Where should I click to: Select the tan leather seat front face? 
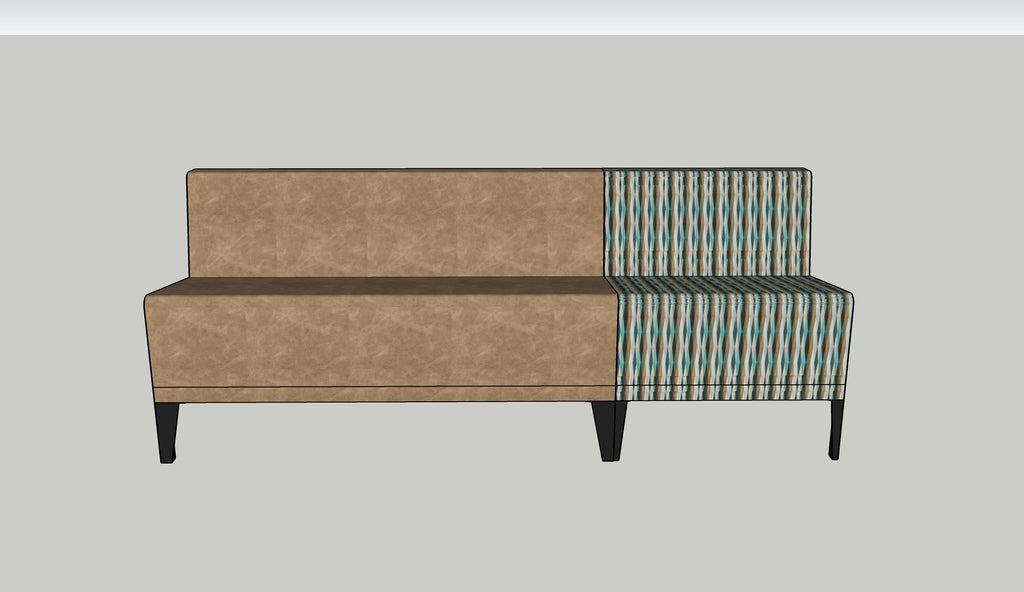pyautogui.click(x=380, y=340)
